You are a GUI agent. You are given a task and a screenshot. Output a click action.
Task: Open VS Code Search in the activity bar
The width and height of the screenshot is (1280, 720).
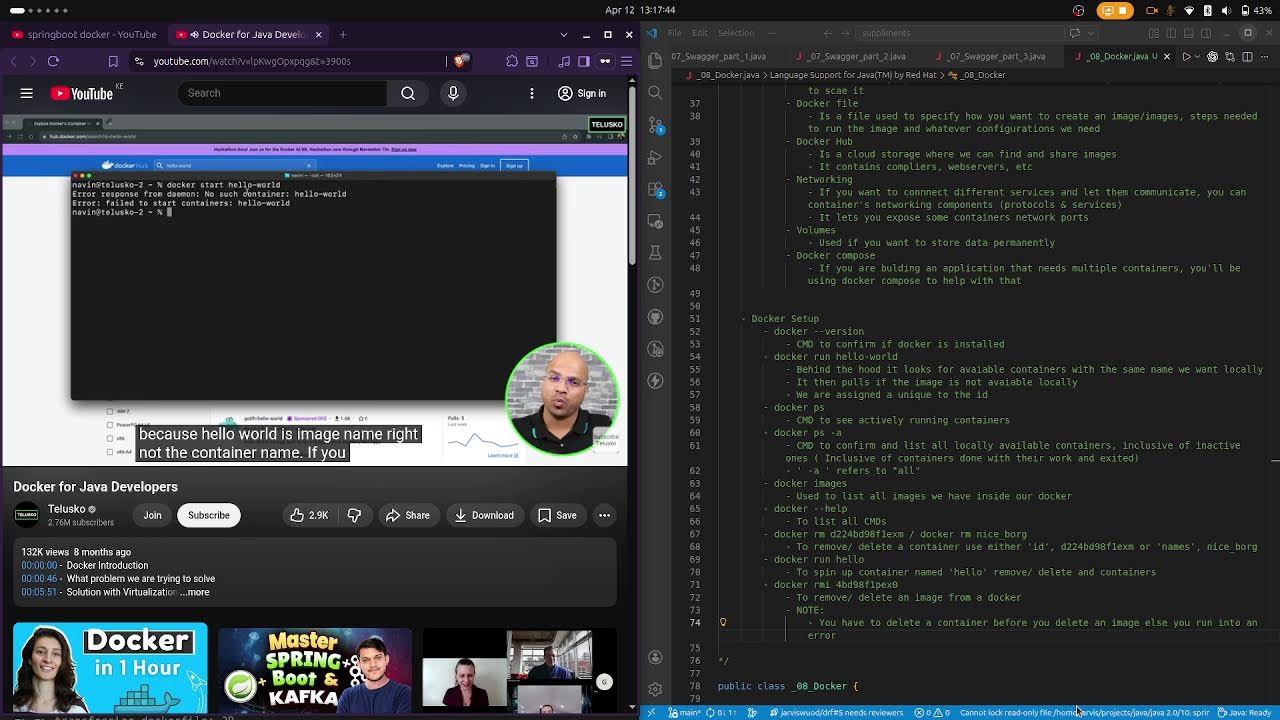click(655, 93)
